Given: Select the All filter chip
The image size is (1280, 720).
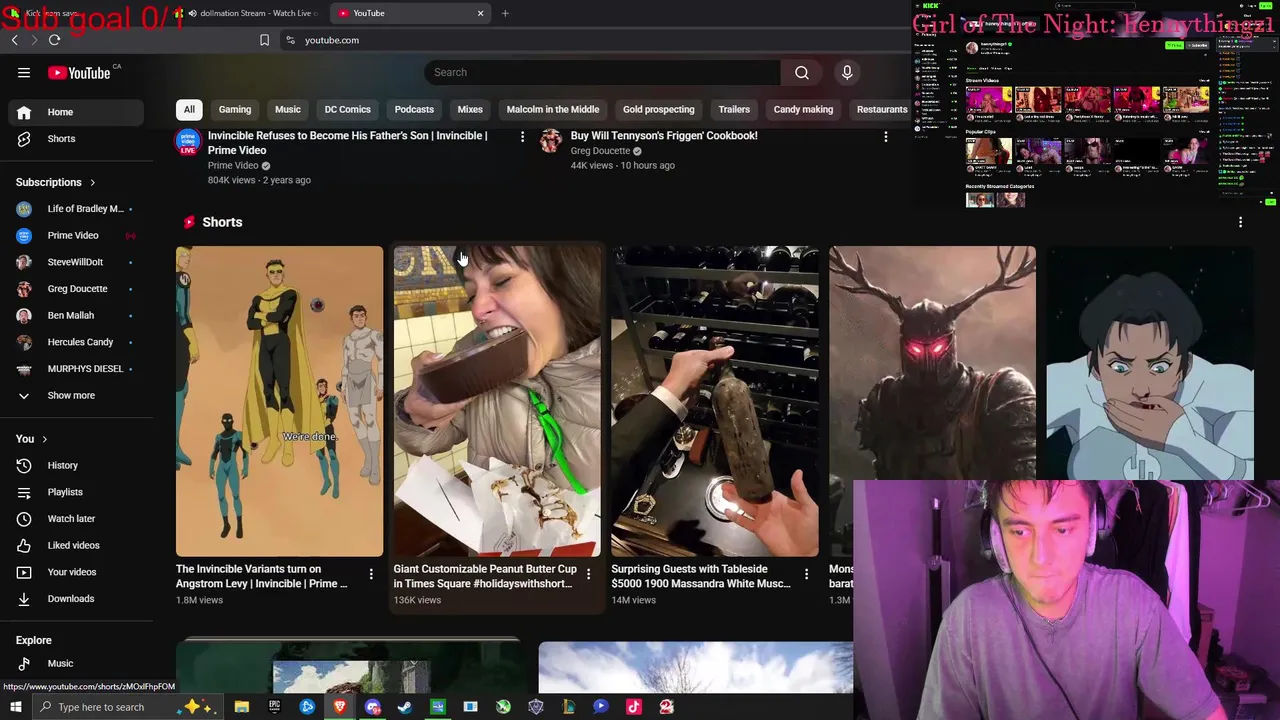Looking at the screenshot, I should coord(189,110).
